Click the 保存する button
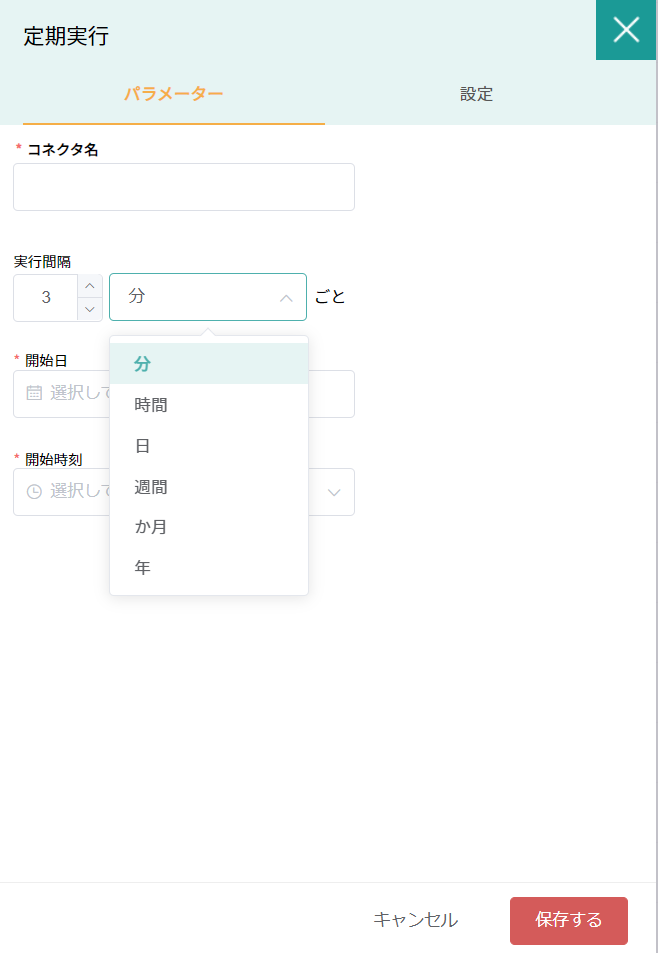Image resolution: width=658 pixels, height=953 pixels. tap(568, 920)
